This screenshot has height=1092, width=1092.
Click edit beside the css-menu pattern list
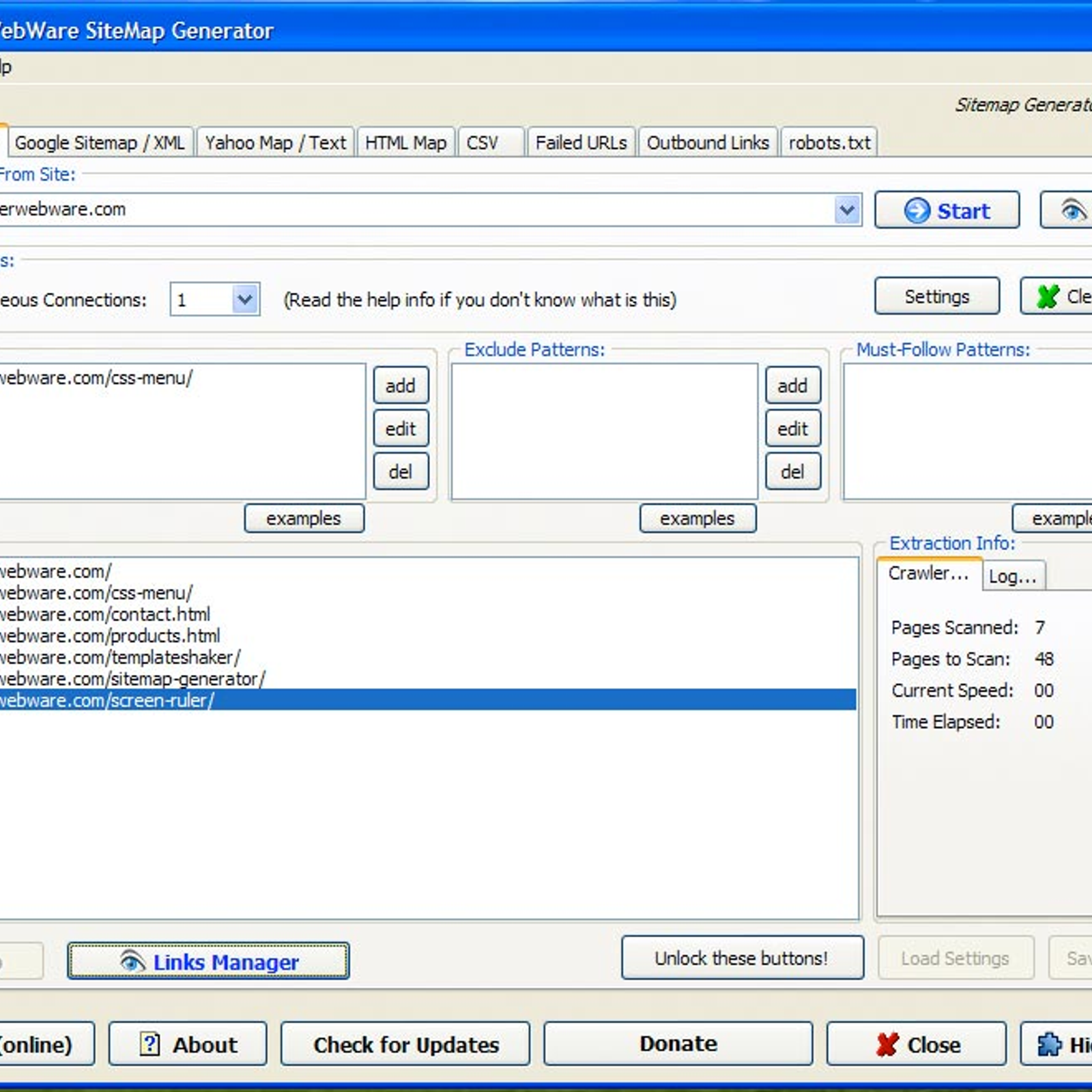(x=401, y=429)
